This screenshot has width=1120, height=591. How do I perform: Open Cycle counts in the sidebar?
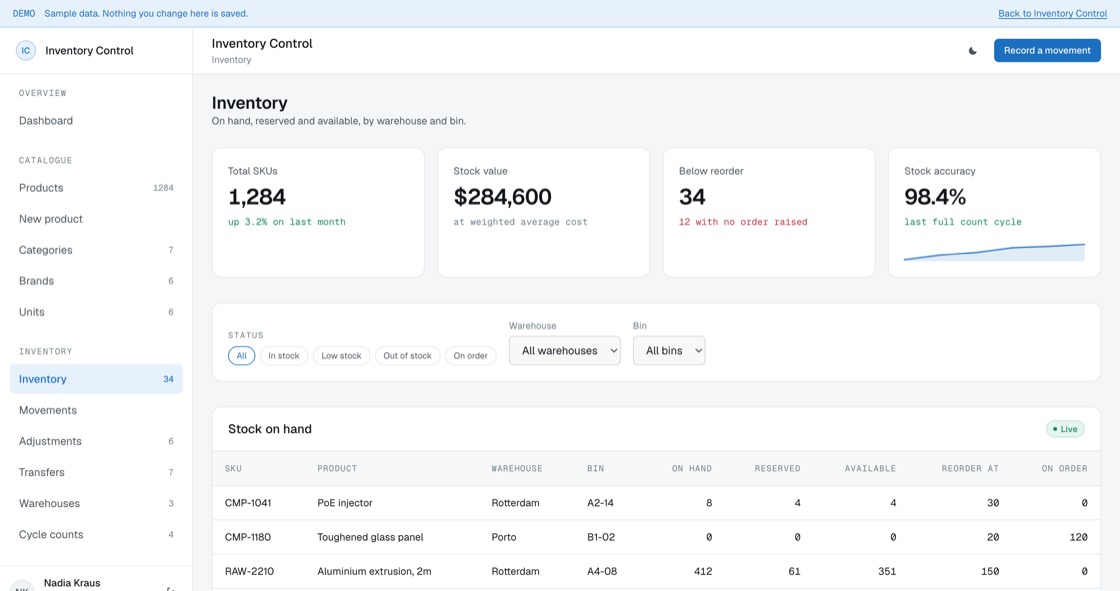[x=96, y=535]
